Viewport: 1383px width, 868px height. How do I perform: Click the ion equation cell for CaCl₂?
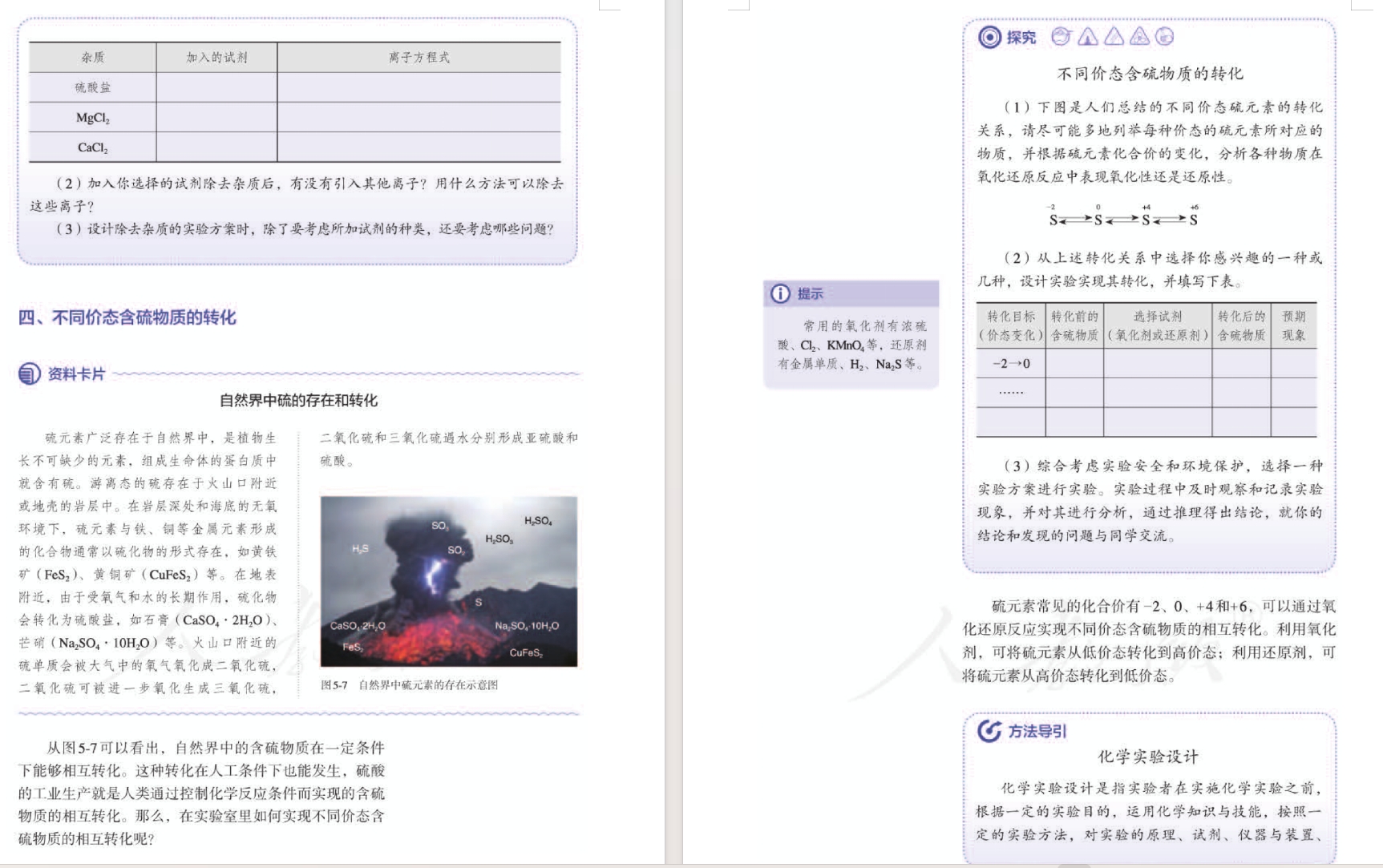(419, 147)
